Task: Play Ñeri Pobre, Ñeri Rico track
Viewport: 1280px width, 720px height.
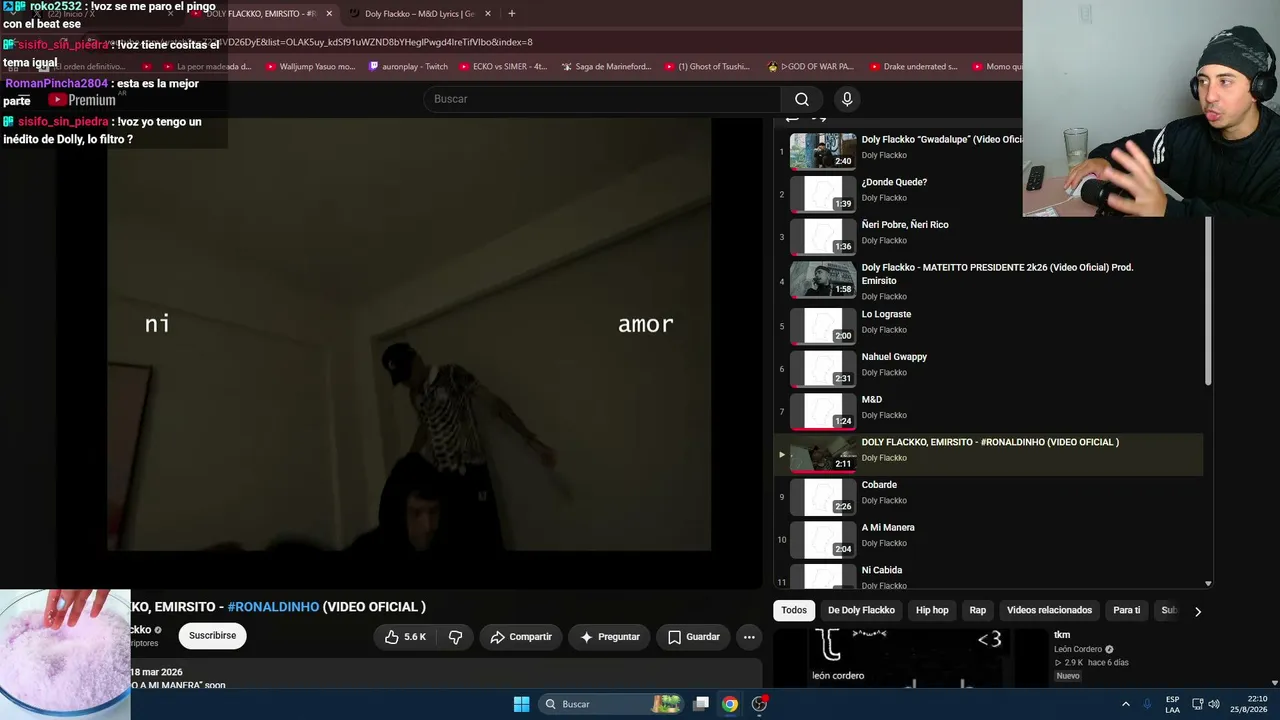Action: [x=988, y=237]
